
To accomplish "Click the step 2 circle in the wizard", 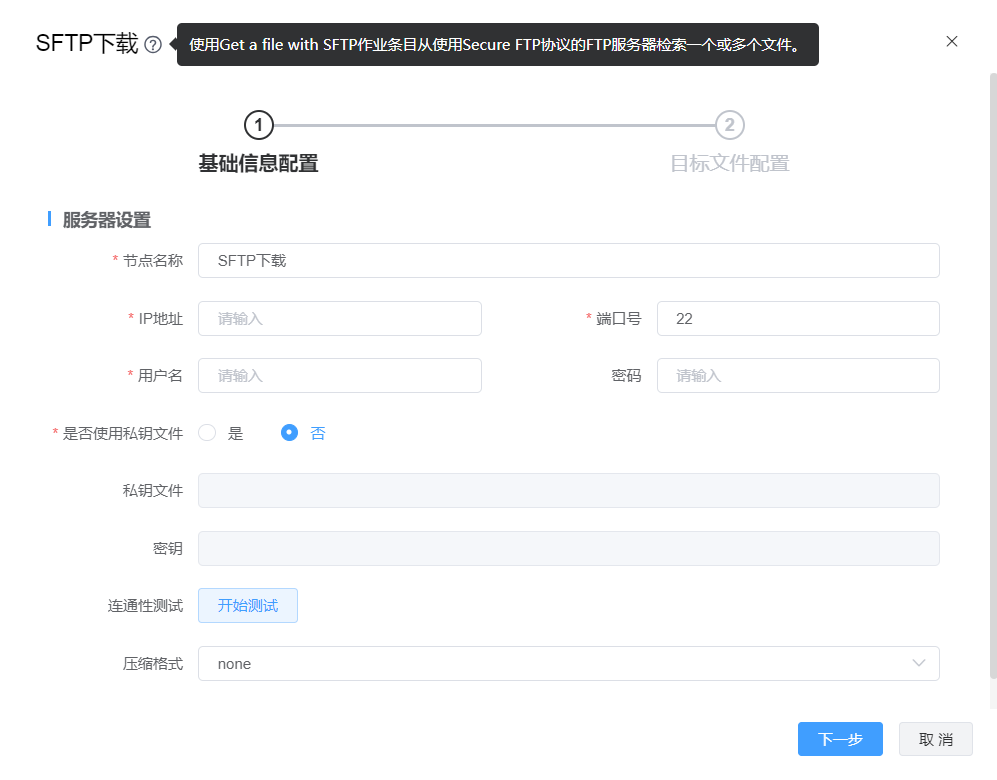I will click(730, 125).
